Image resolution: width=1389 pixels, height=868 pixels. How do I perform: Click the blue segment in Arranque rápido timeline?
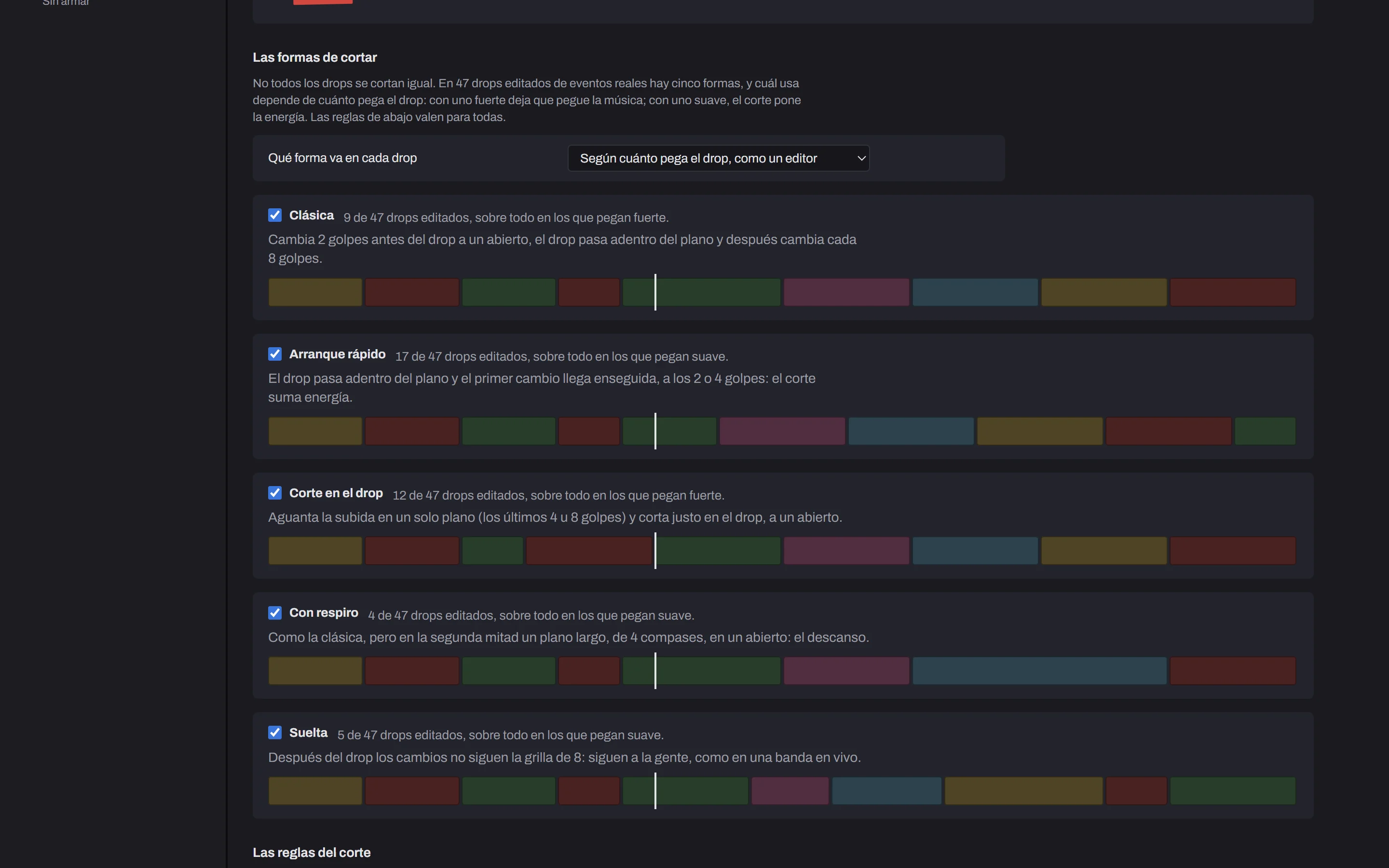[x=911, y=431]
